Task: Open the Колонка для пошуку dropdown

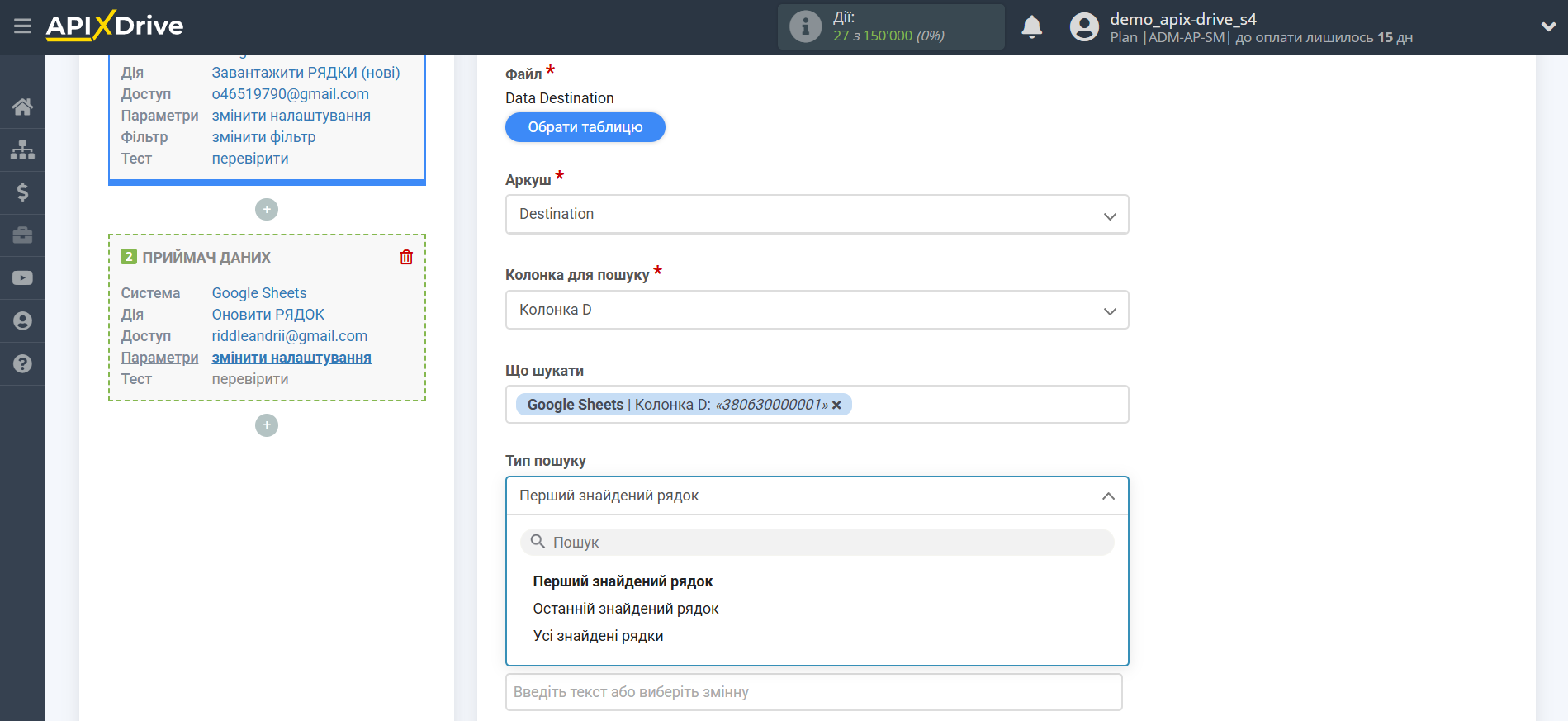Action: pos(817,310)
